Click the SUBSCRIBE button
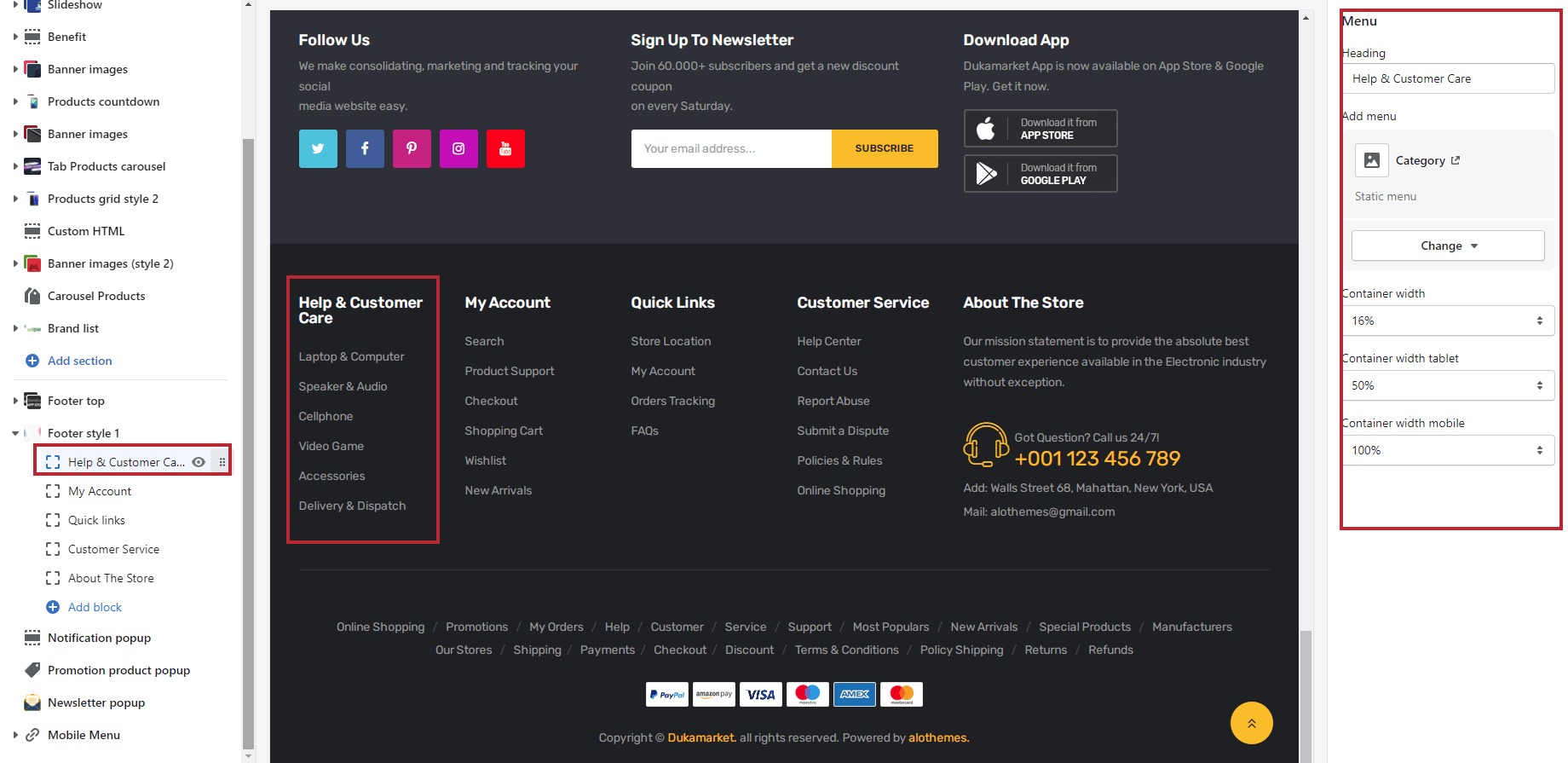The height and width of the screenshot is (763, 1568). [884, 148]
